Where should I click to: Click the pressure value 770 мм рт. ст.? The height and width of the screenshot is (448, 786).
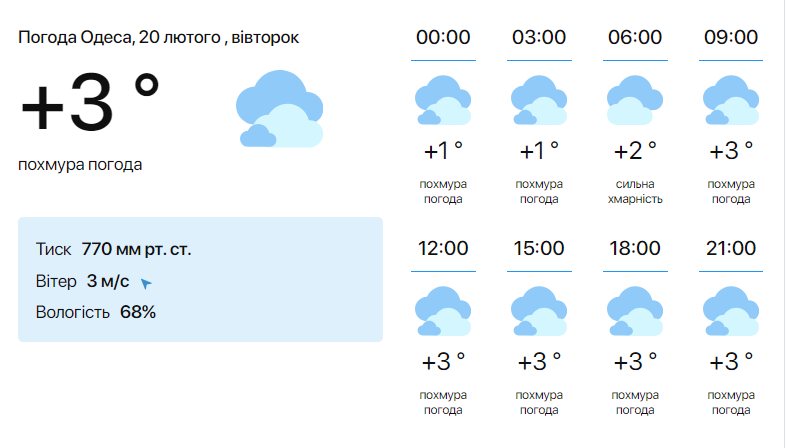(143, 250)
